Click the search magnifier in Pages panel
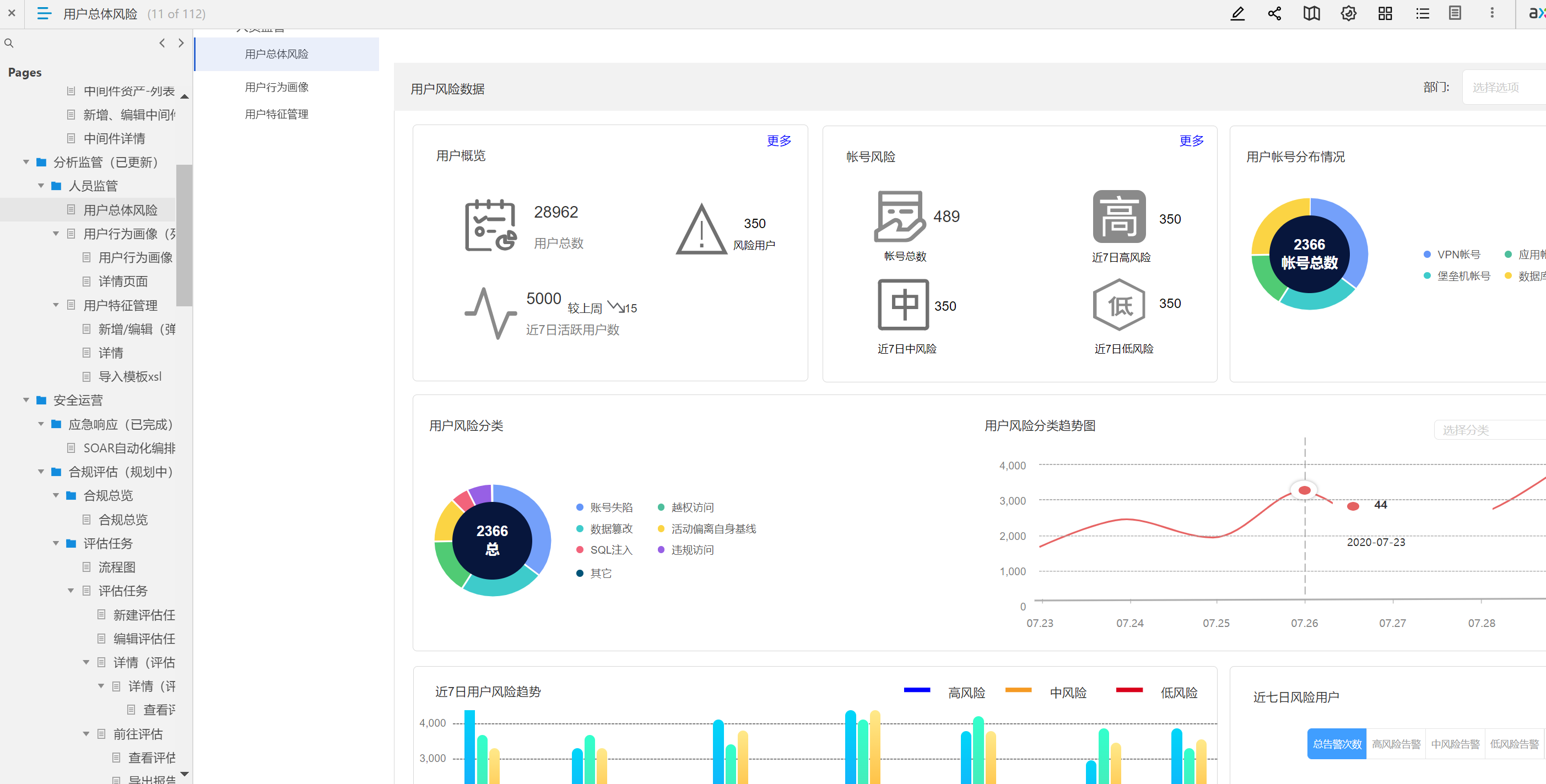 coord(9,43)
